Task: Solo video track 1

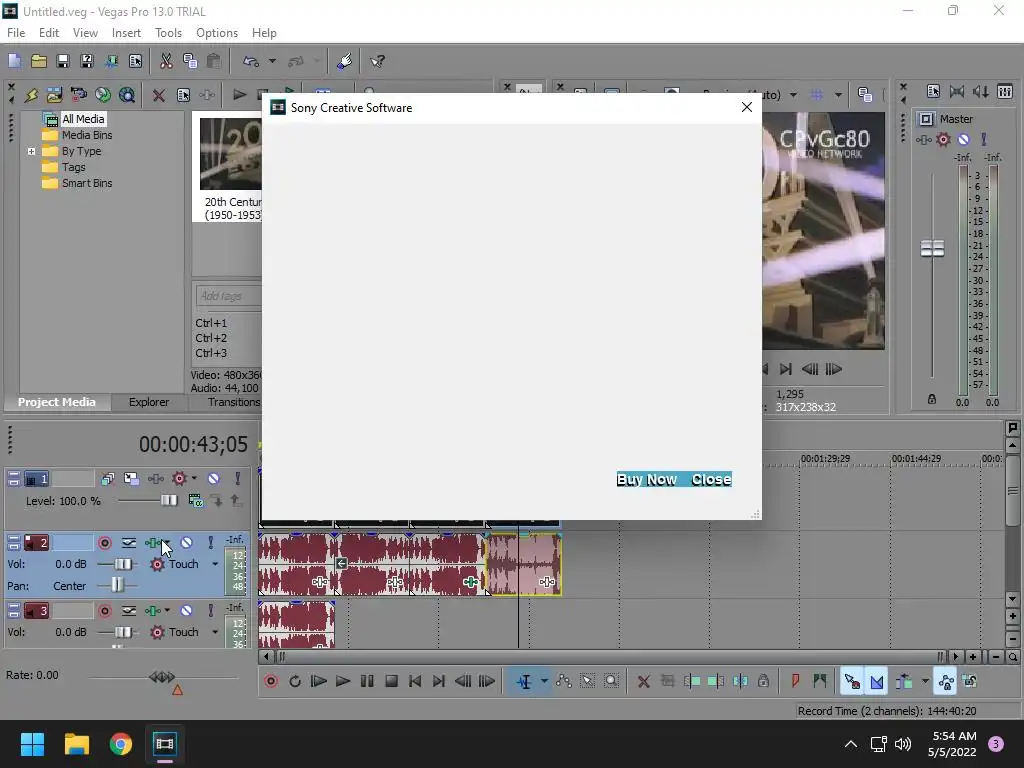Action: [238, 479]
